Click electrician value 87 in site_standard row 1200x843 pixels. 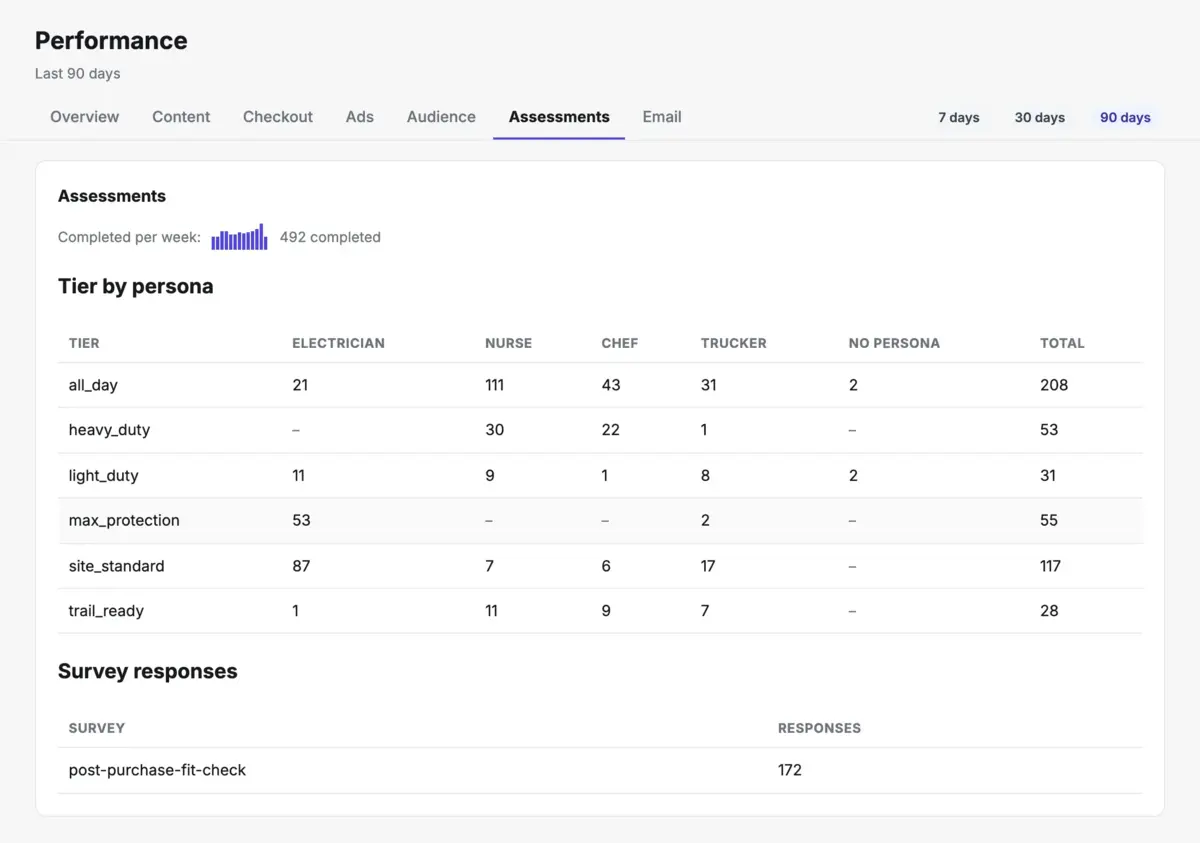pyautogui.click(x=301, y=566)
